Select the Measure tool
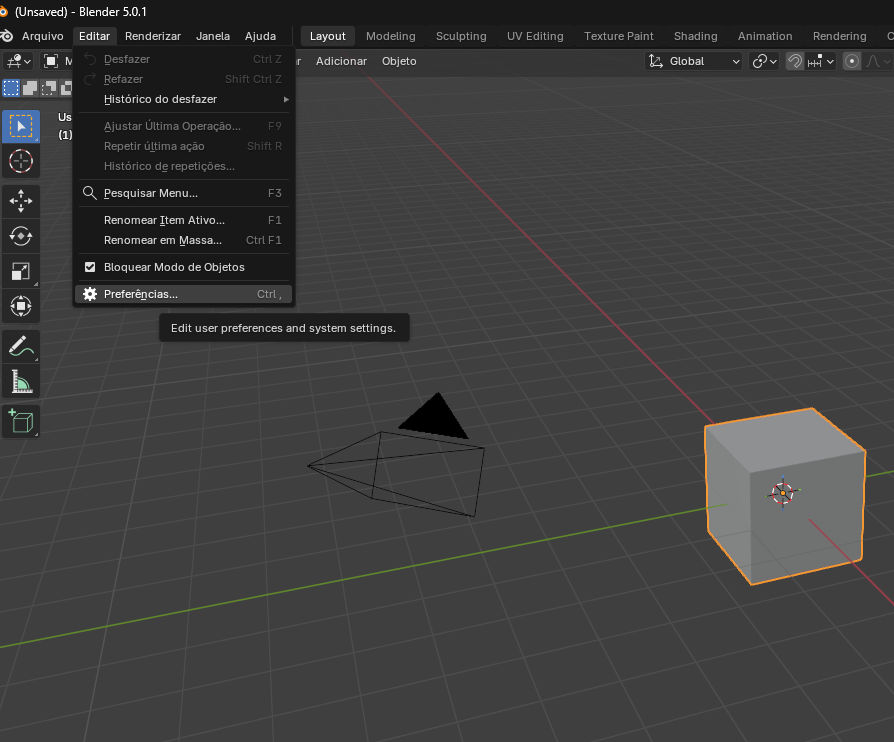The width and height of the screenshot is (894, 742). 21,381
